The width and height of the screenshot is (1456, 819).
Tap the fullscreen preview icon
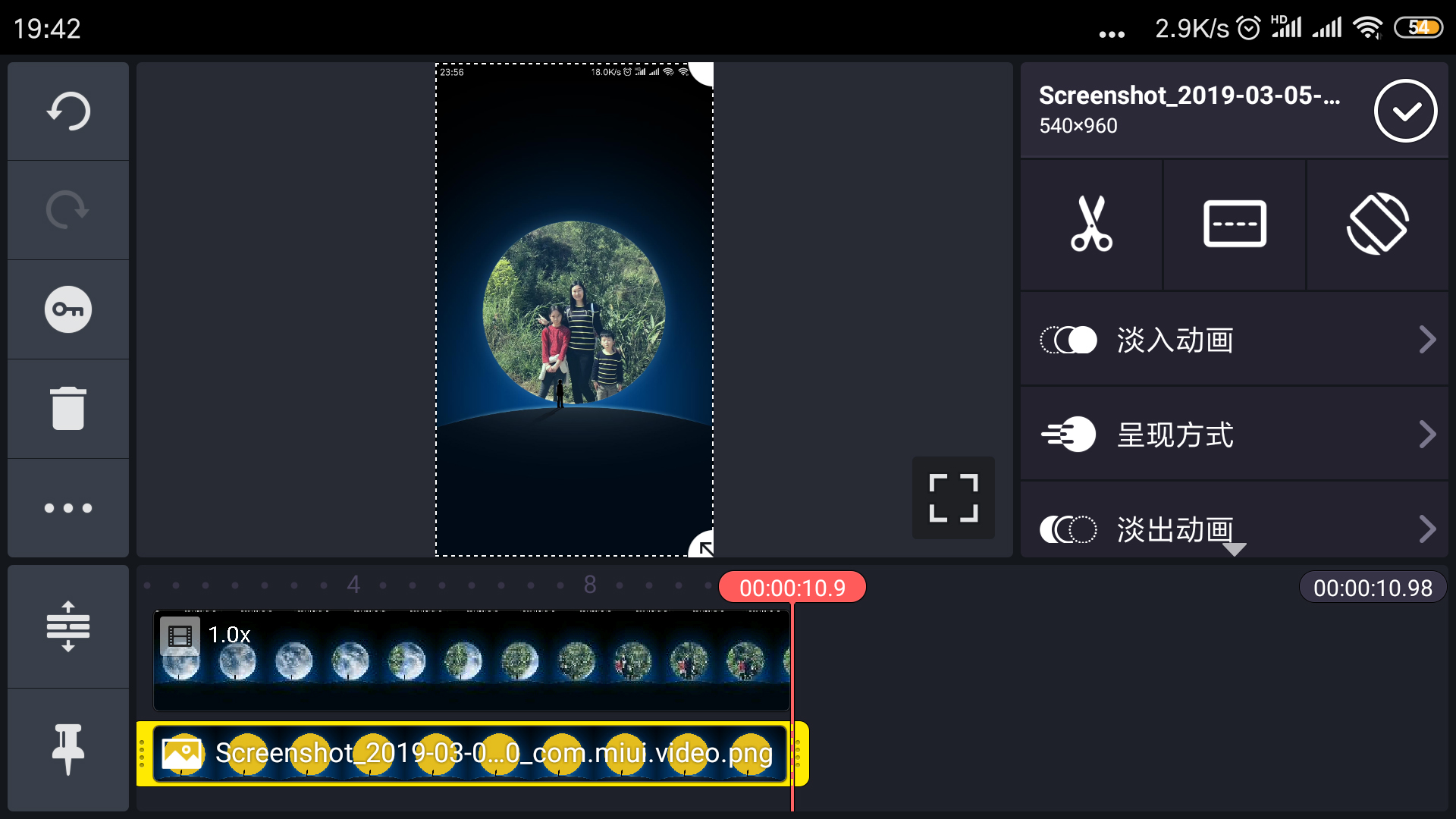tap(953, 498)
